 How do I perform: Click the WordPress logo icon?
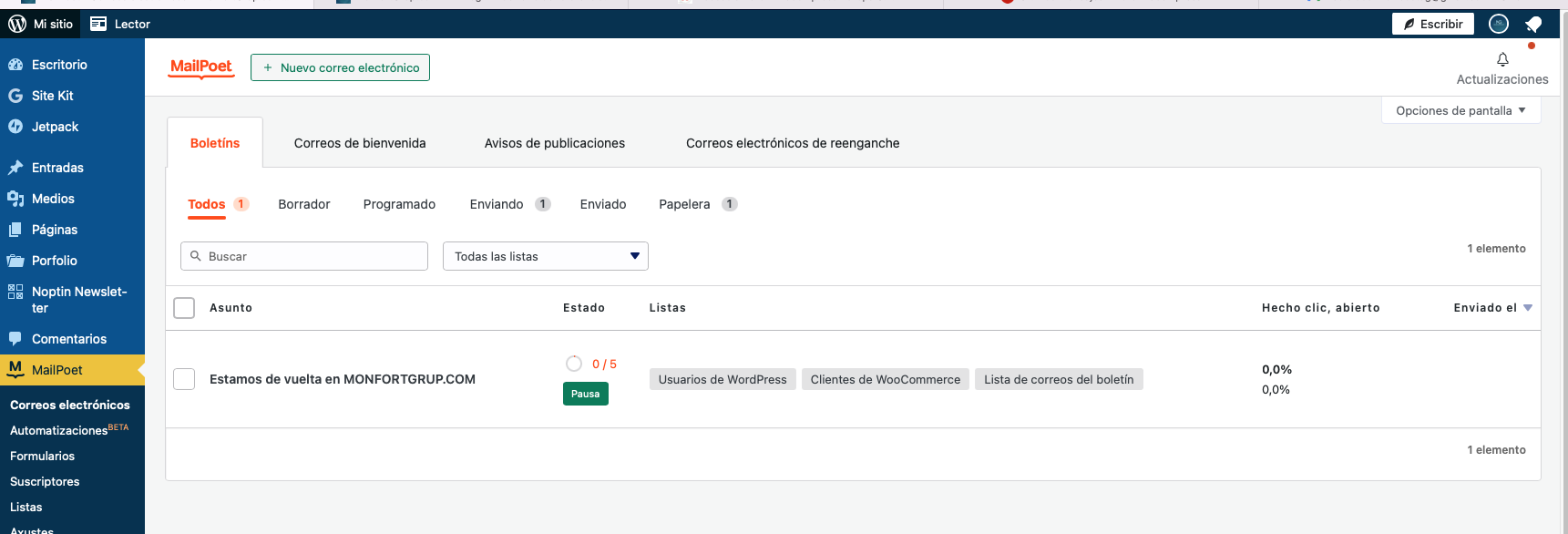click(x=17, y=24)
